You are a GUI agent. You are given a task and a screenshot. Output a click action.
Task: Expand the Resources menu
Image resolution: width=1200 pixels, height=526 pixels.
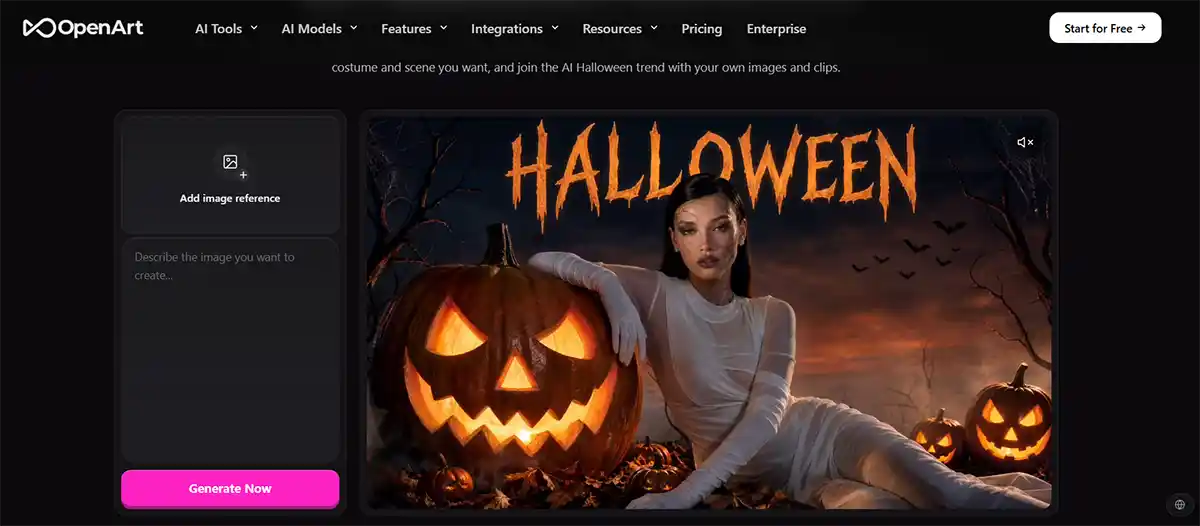pos(620,29)
